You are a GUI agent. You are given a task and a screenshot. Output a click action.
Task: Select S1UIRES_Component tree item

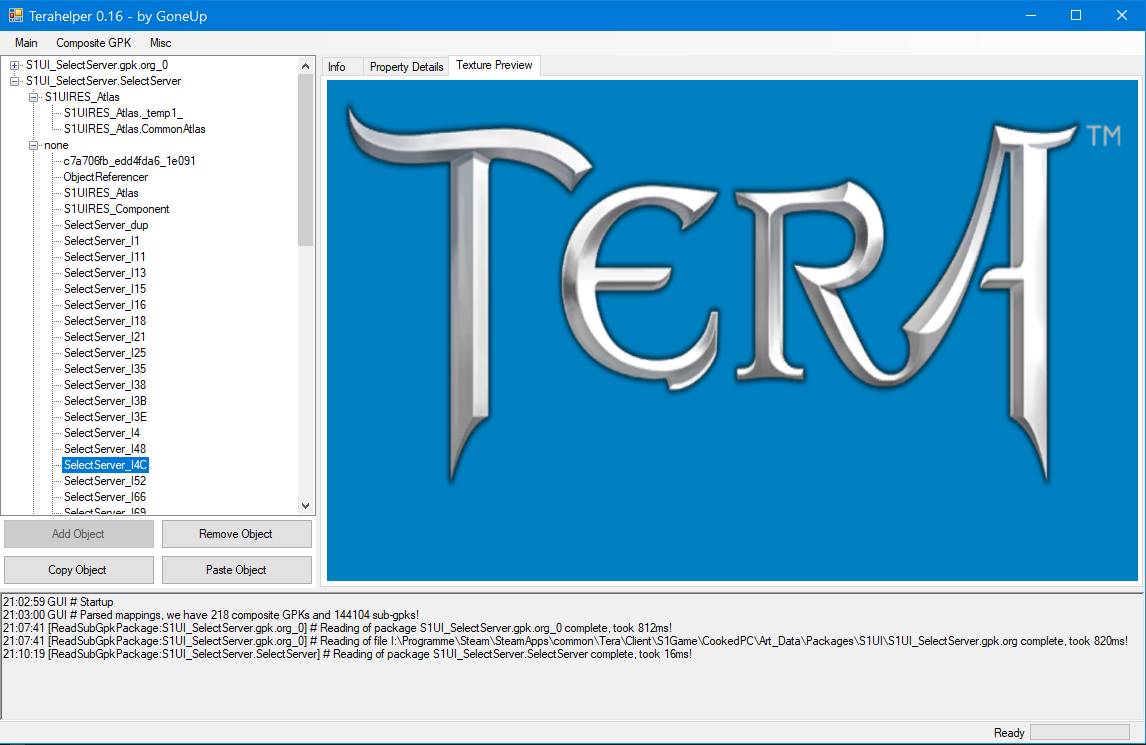click(x=117, y=209)
